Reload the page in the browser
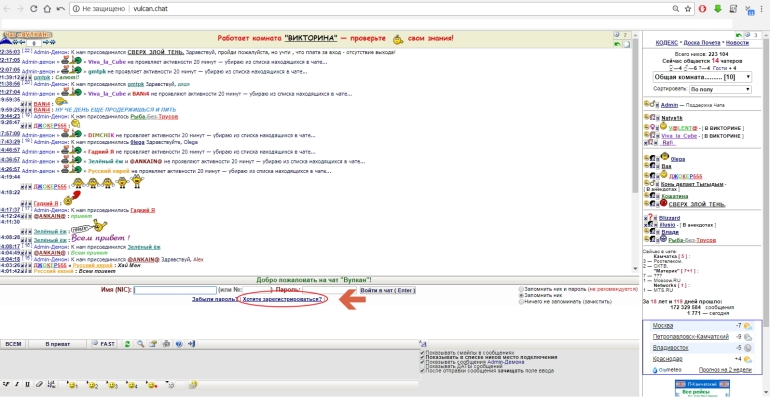Image resolution: width=770 pixels, height=399 pixels. click(33, 9)
